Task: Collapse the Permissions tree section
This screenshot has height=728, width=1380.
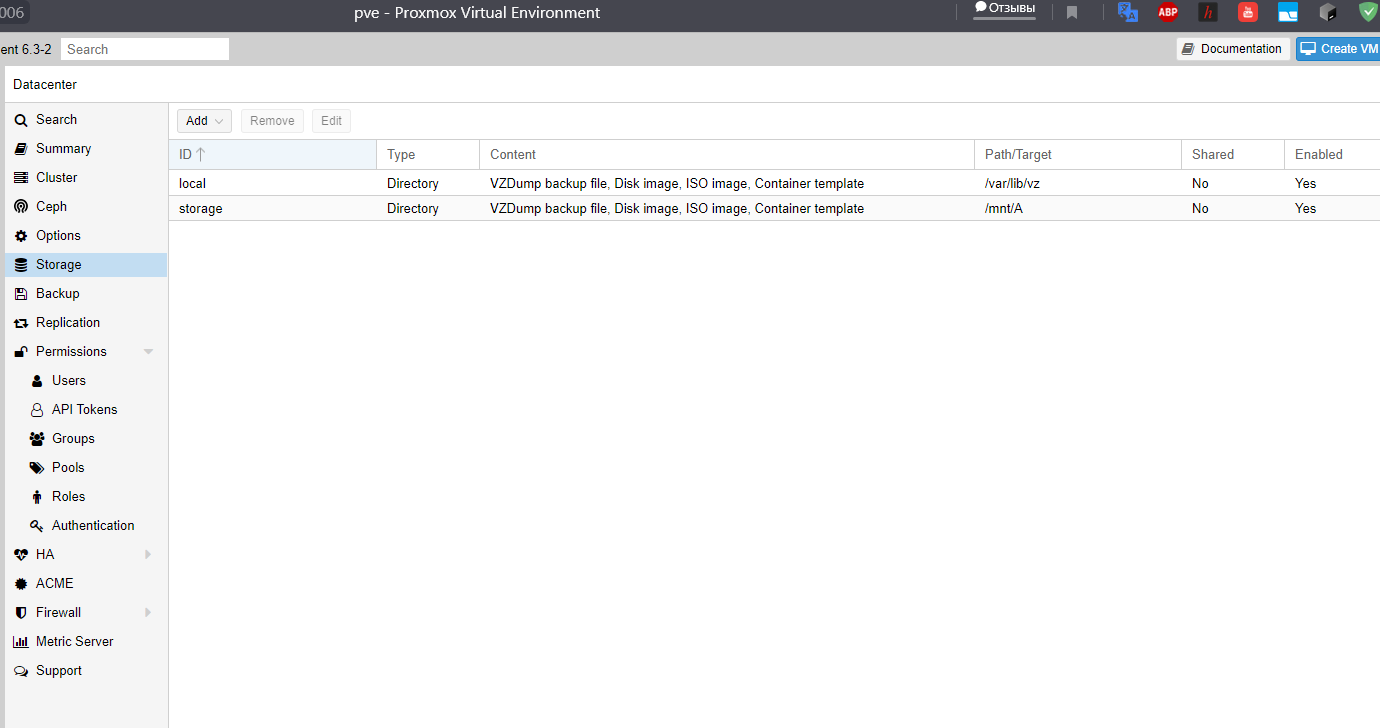Action: 149,352
